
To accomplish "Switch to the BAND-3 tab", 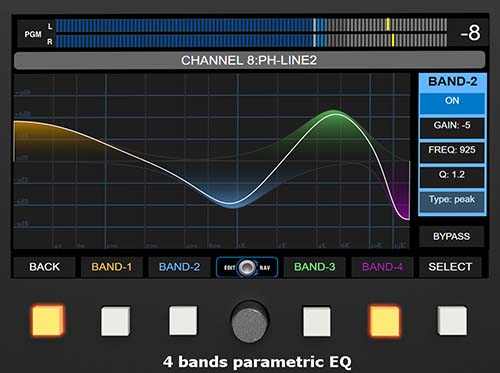I will [315, 267].
